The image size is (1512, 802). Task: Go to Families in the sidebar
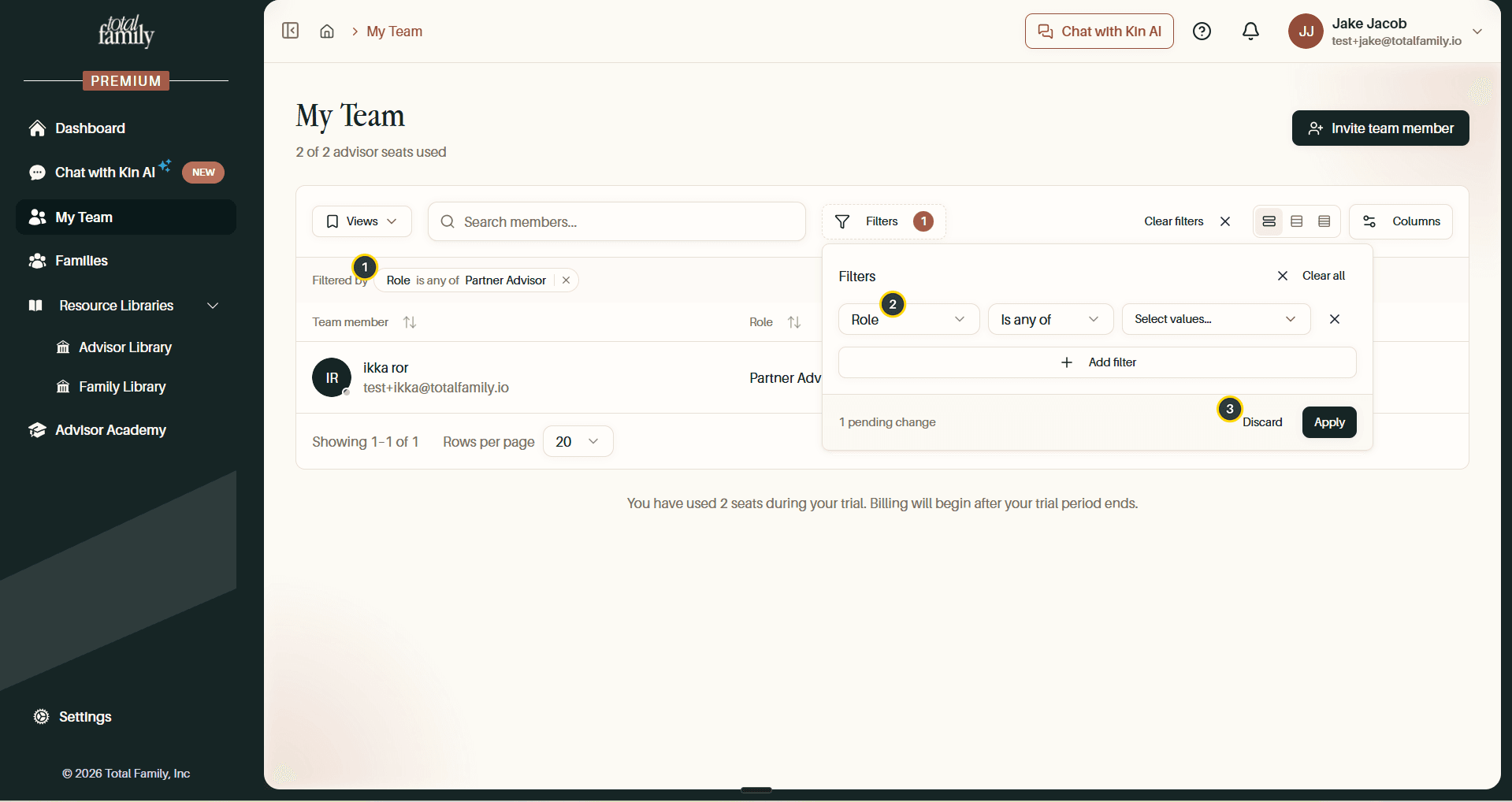tap(126, 261)
